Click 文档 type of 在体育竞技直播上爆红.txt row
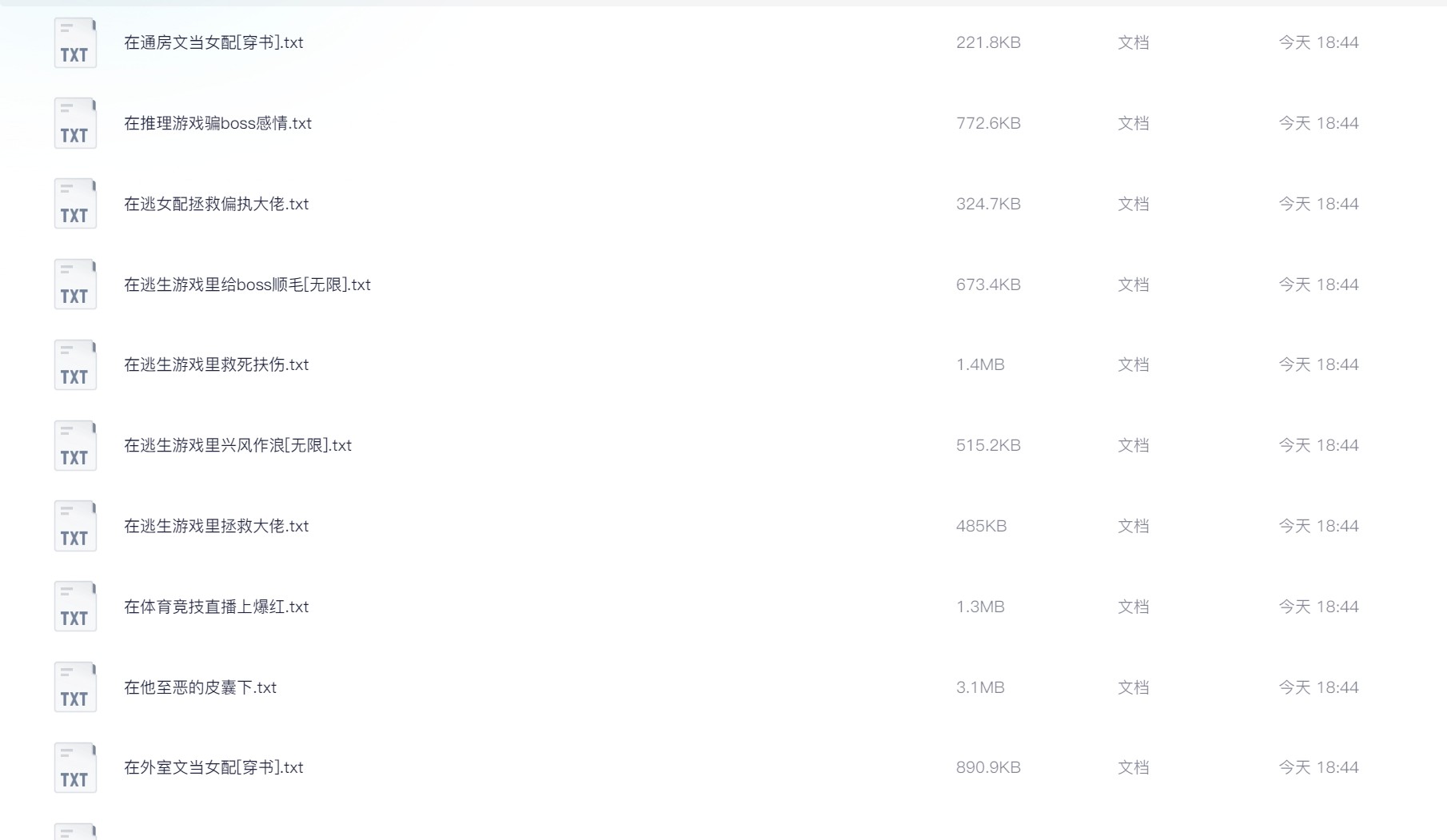1447x840 pixels. coord(1133,607)
